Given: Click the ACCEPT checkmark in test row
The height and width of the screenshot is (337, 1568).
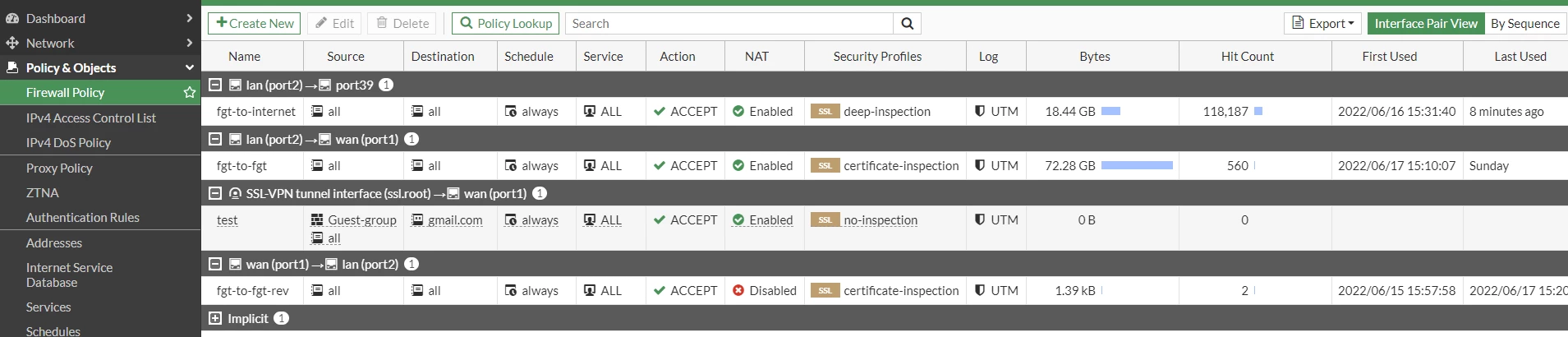Looking at the screenshot, I should coord(660,219).
